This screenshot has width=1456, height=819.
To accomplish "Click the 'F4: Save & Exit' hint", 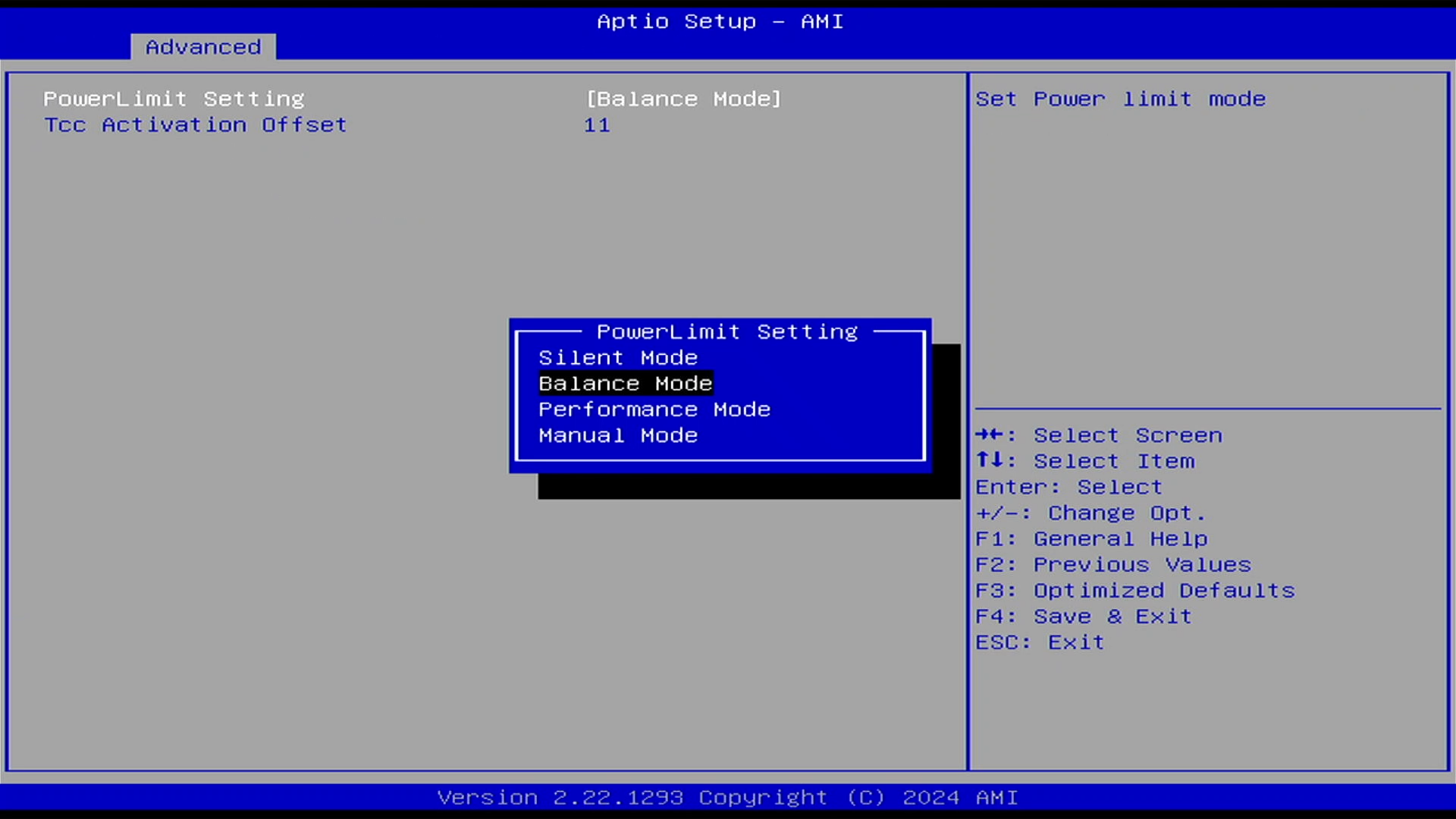I will tap(1084, 617).
